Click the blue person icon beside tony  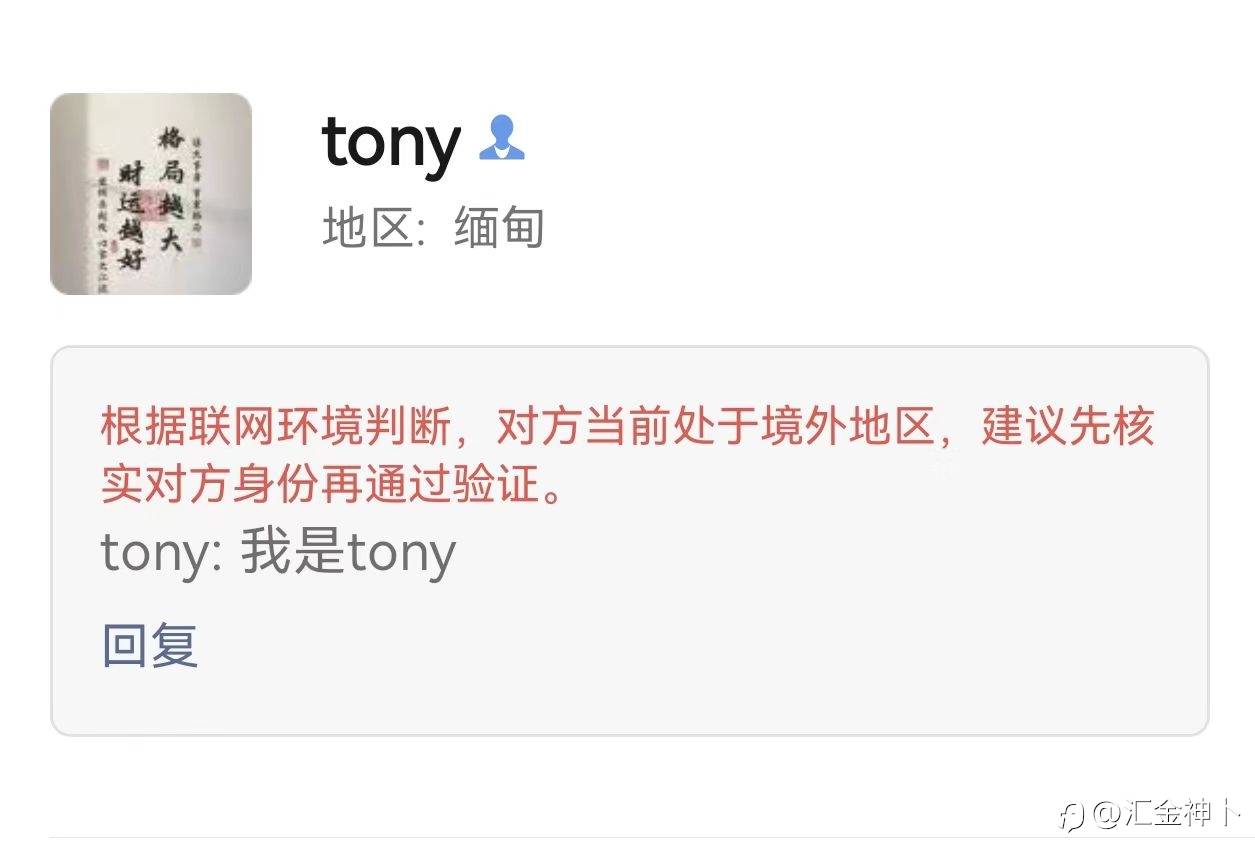tap(501, 139)
